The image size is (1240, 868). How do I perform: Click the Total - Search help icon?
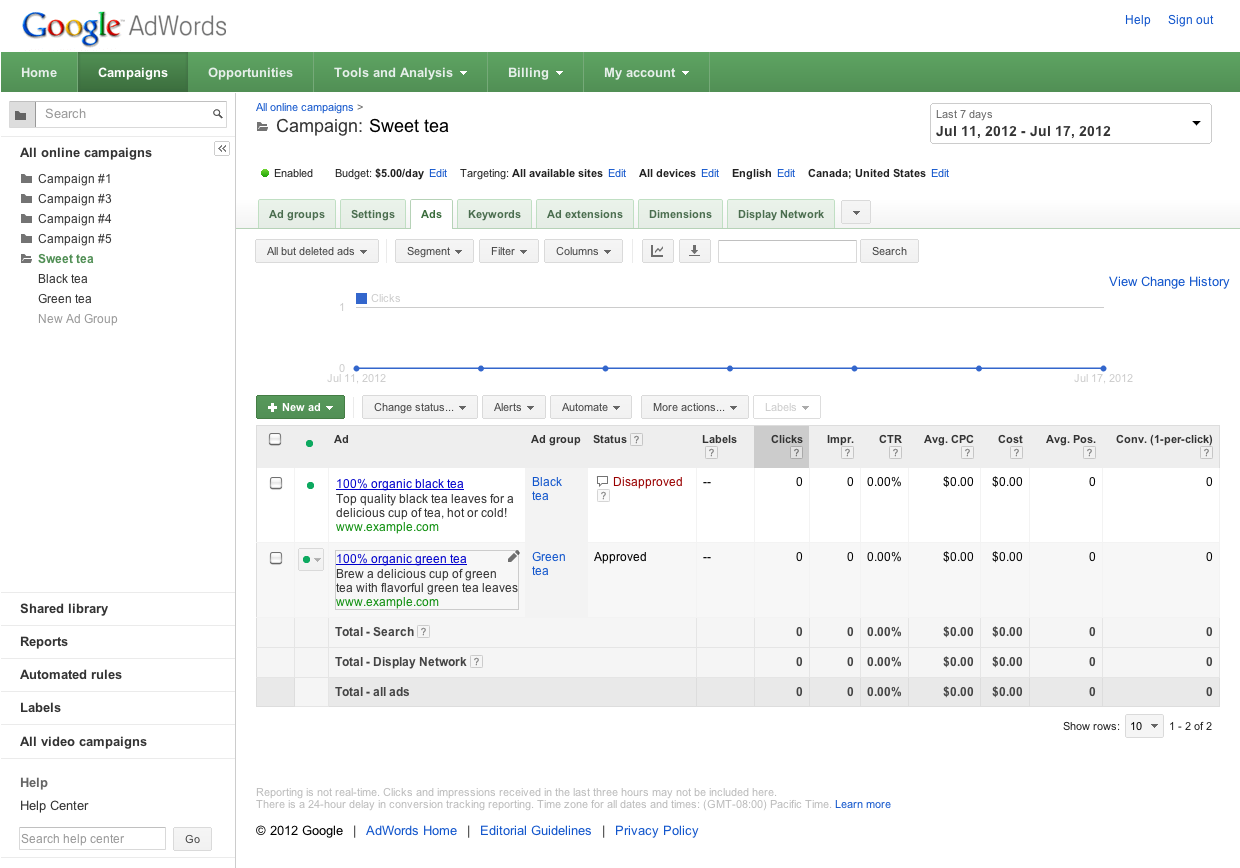click(x=424, y=632)
